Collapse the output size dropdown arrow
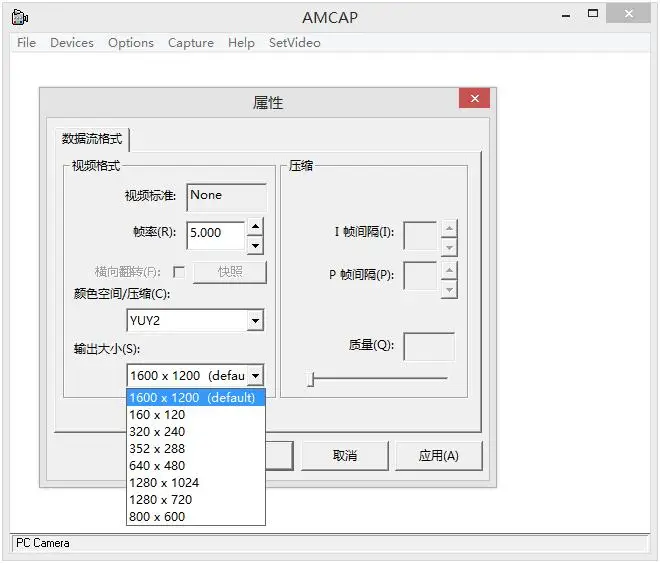This screenshot has height=563, width=660. click(x=255, y=375)
